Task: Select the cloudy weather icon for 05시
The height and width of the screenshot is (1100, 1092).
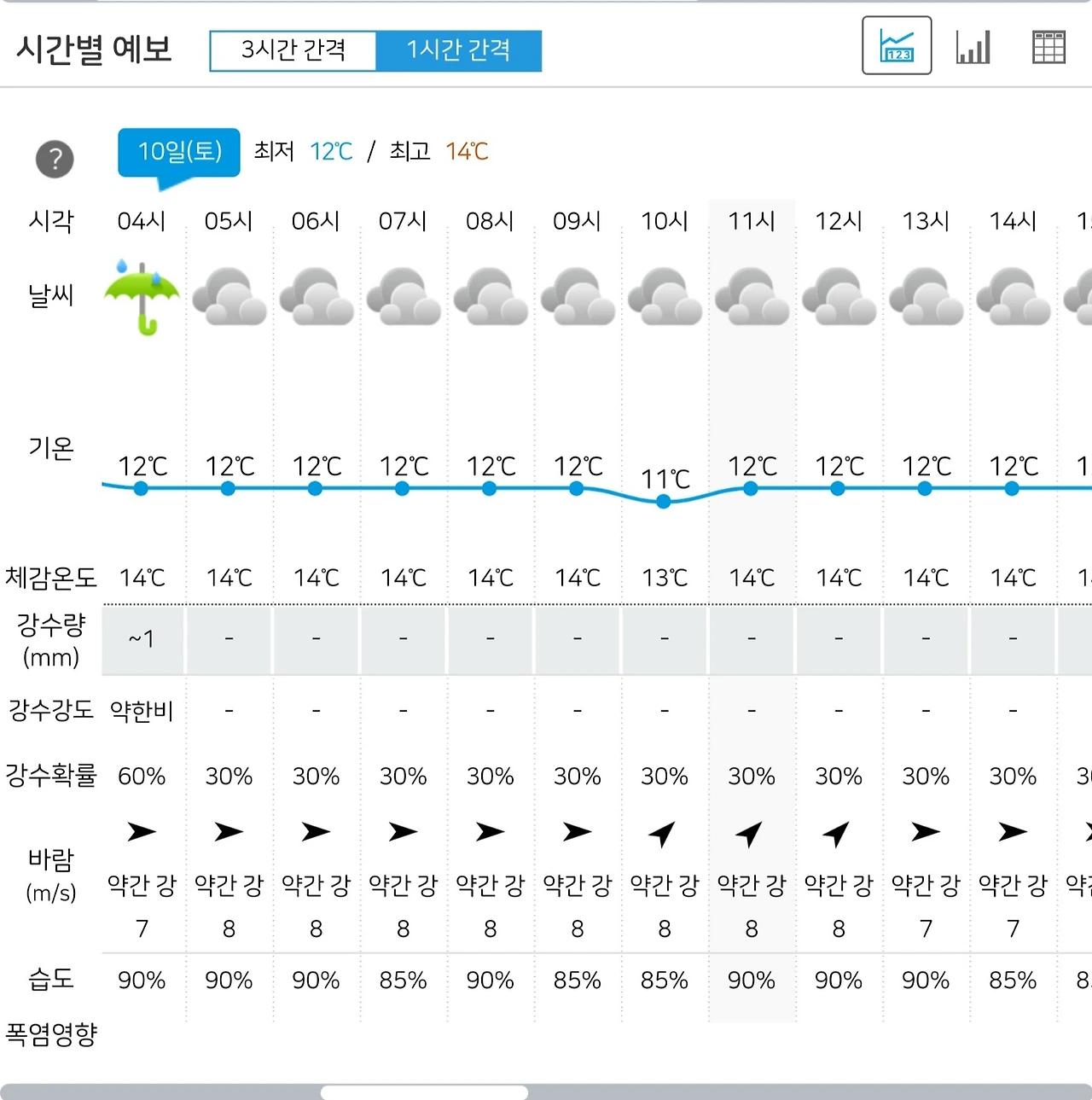Action: (x=228, y=297)
